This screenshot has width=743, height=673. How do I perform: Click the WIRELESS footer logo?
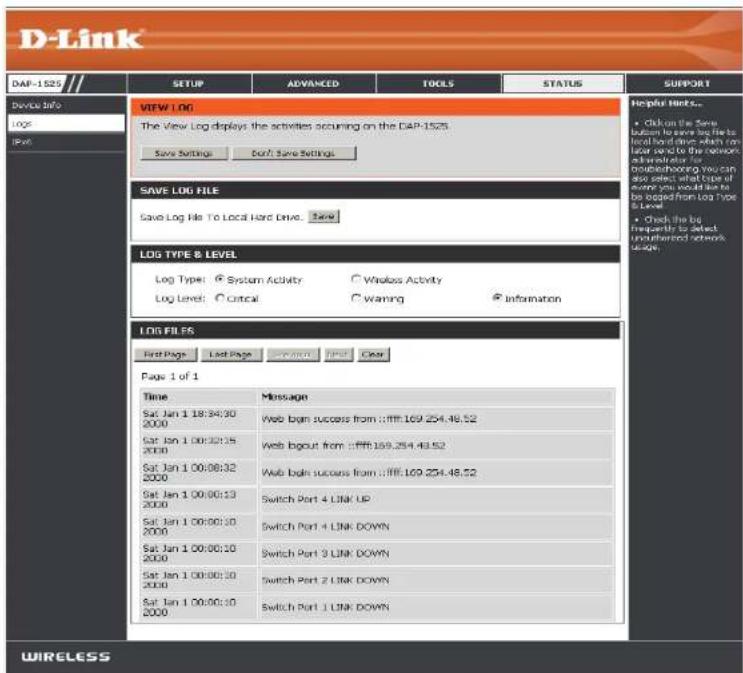point(66,657)
